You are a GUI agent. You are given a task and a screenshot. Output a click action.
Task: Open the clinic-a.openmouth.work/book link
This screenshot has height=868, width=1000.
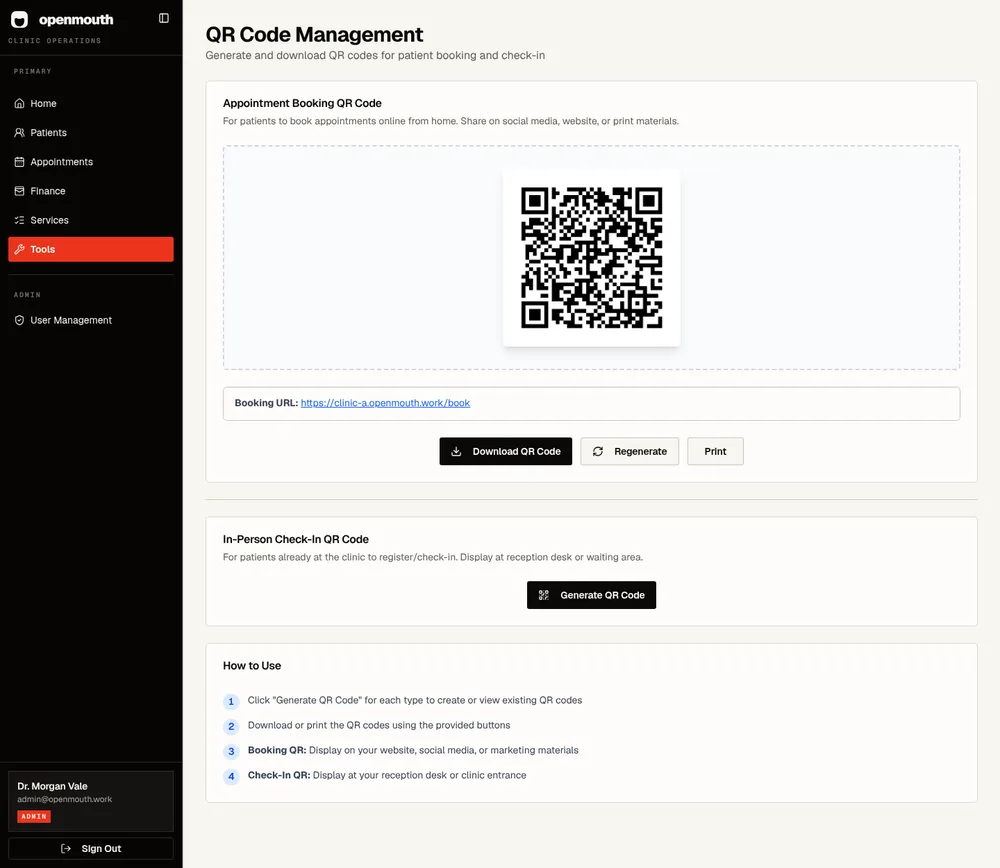tap(385, 403)
